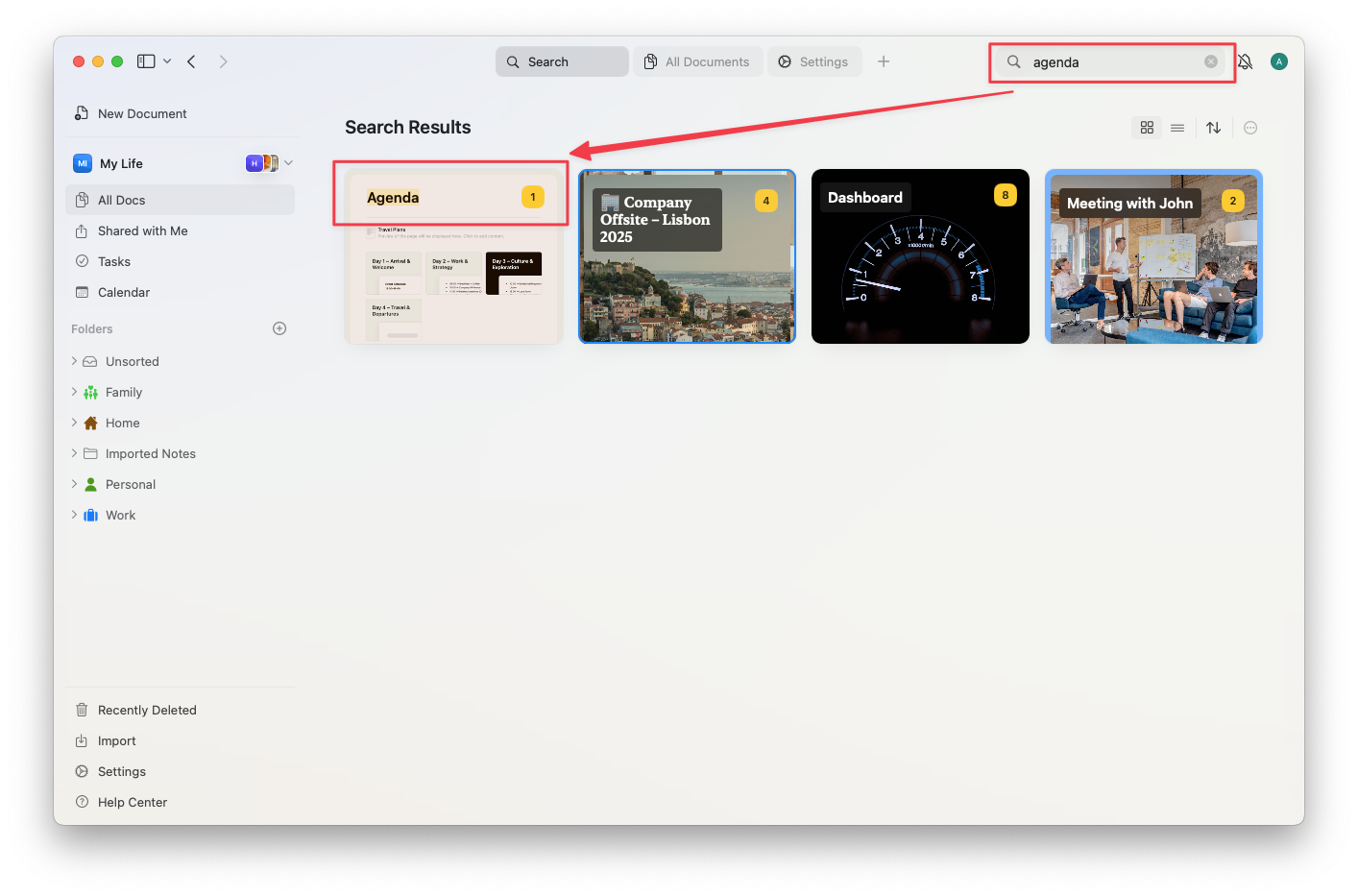This screenshot has width=1358, height=896.
Task: Open the Agenda document card
Action: click(453, 256)
